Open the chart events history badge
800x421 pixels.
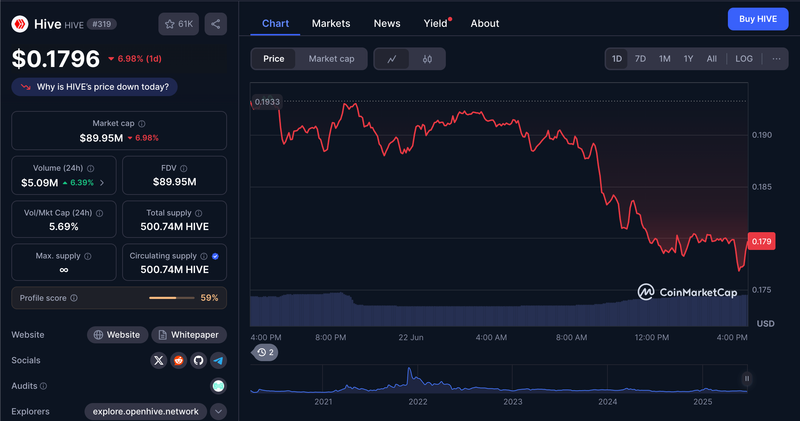point(265,352)
